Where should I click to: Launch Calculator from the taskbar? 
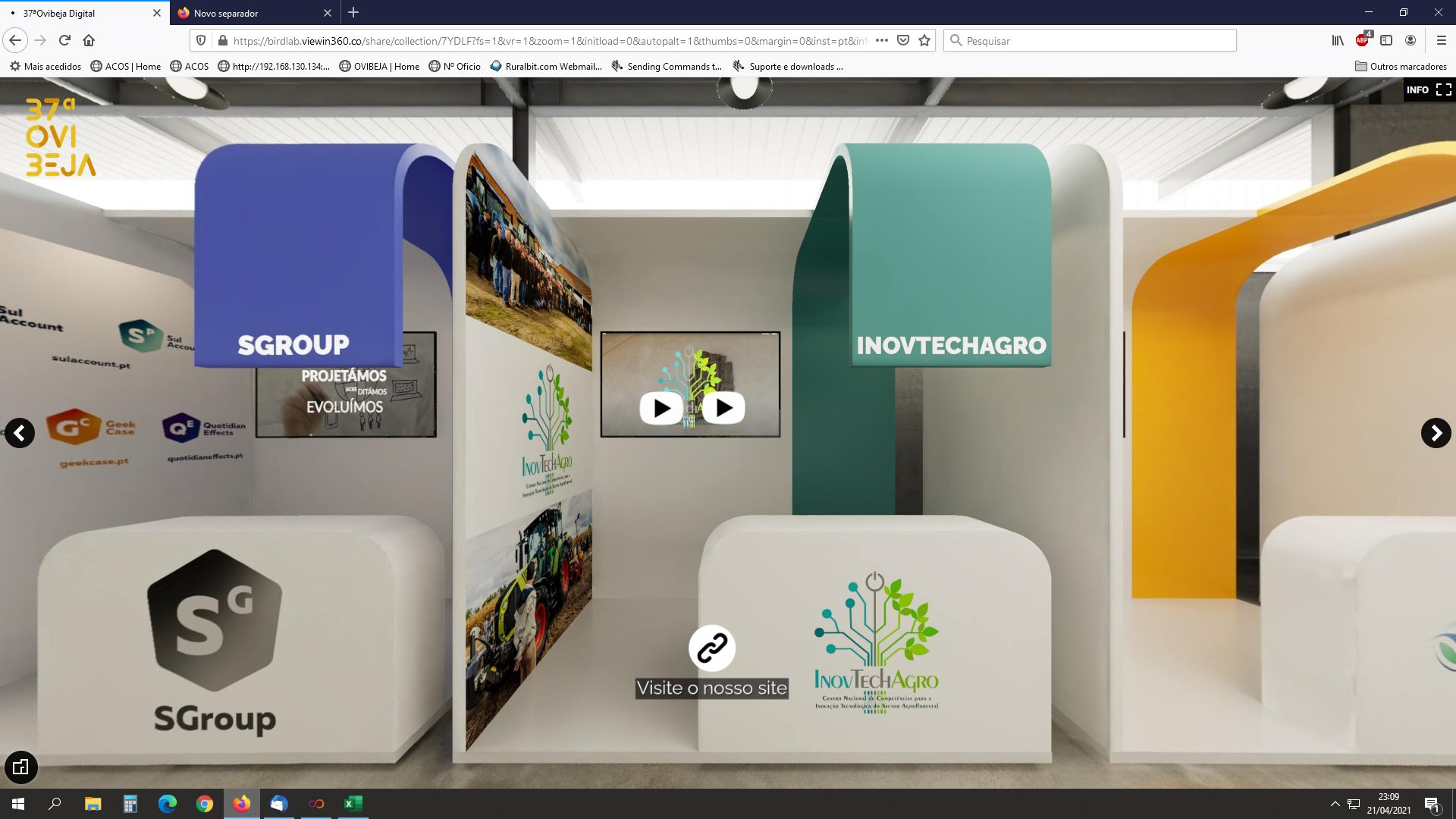(130, 804)
